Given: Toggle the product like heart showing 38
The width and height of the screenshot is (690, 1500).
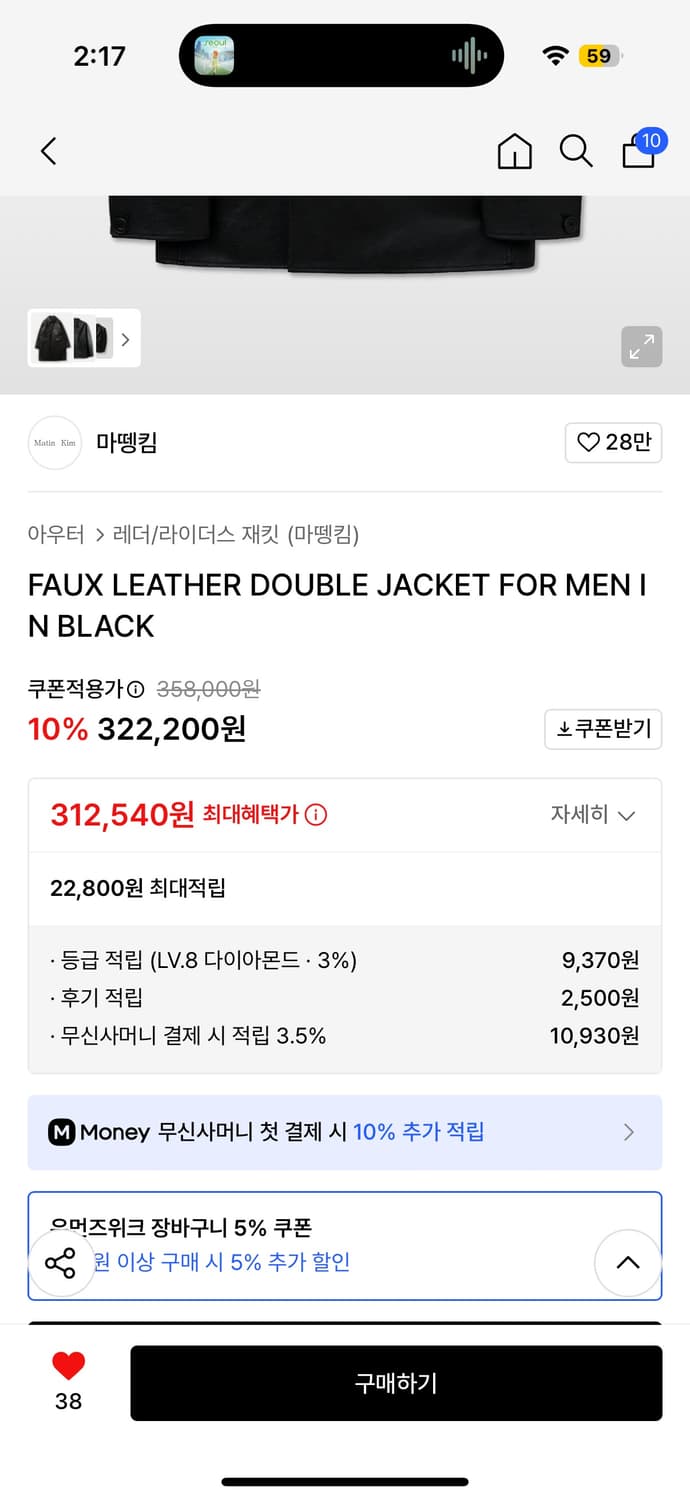Looking at the screenshot, I should pos(67,1368).
